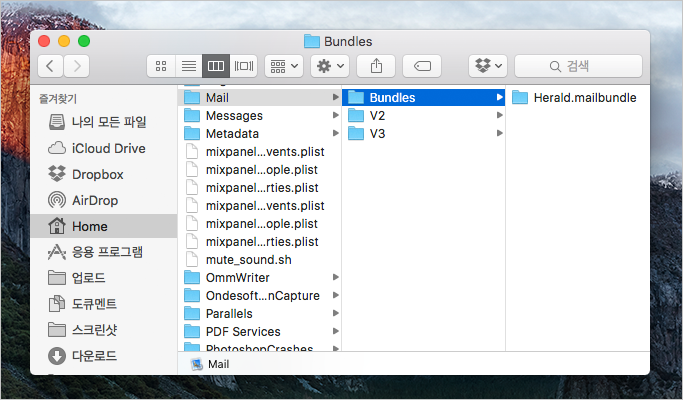Viewport: 683px width, 400px height.
Task: Switch to icon view
Action: point(161,66)
